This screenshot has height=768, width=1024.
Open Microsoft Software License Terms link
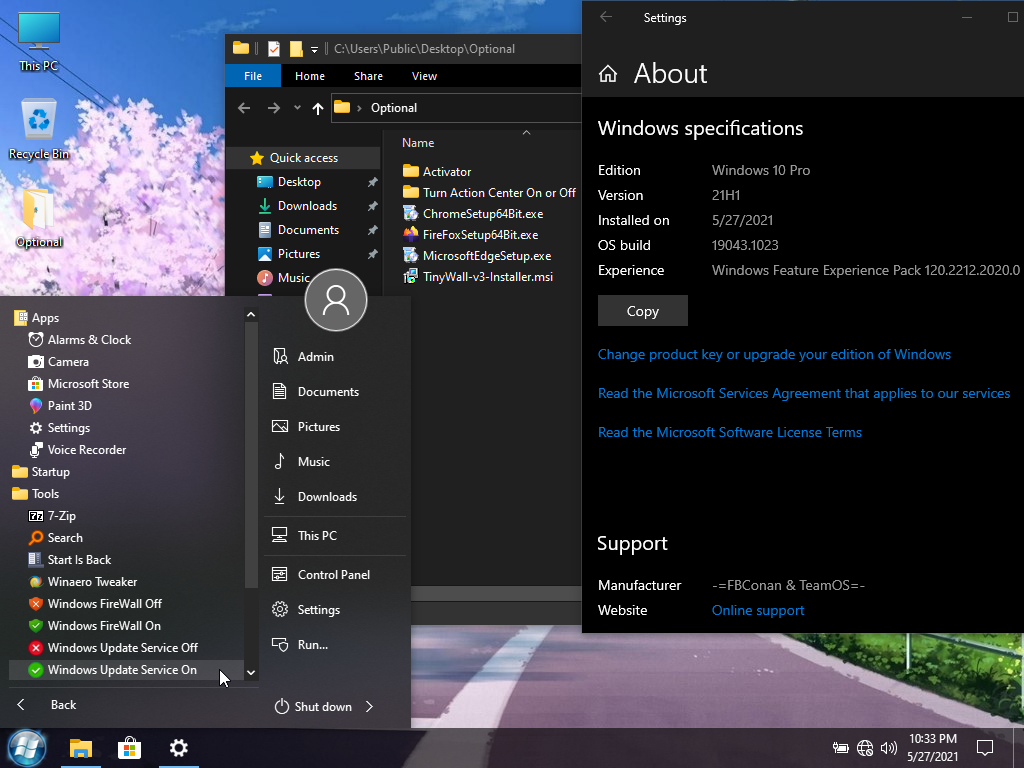pyautogui.click(x=729, y=432)
